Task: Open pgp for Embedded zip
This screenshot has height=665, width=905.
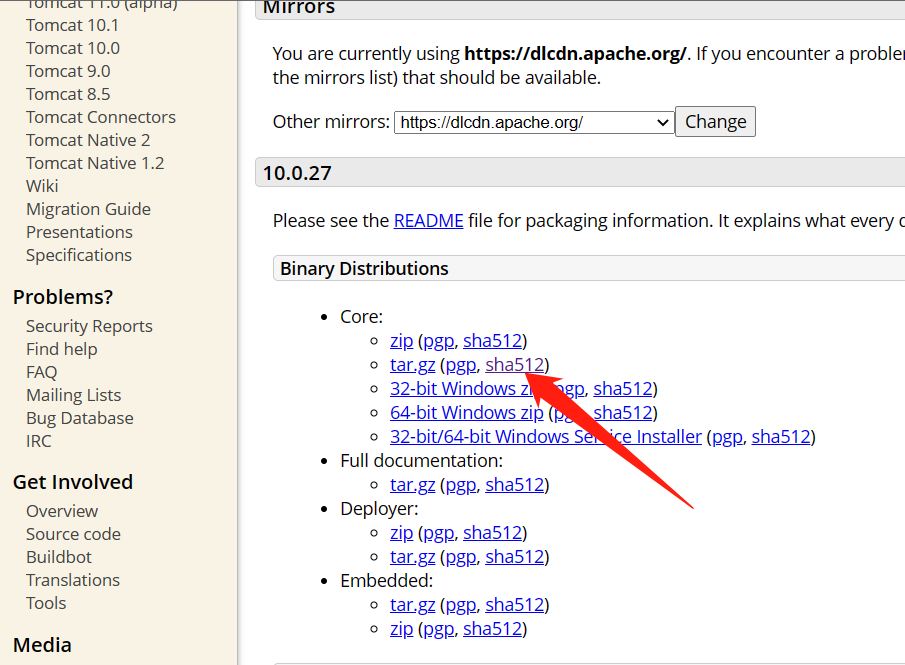Action: click(x=439, y=629)
